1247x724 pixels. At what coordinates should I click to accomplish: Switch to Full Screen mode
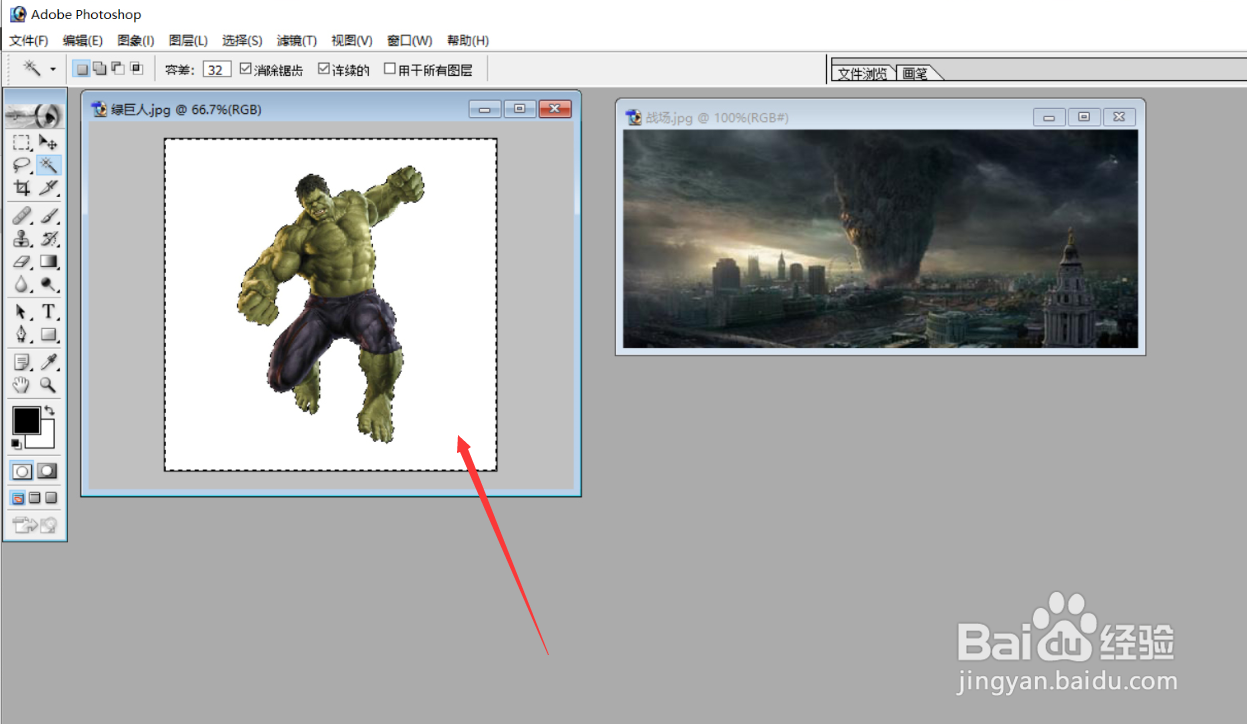pyautogui.click(x=51, y=497)
